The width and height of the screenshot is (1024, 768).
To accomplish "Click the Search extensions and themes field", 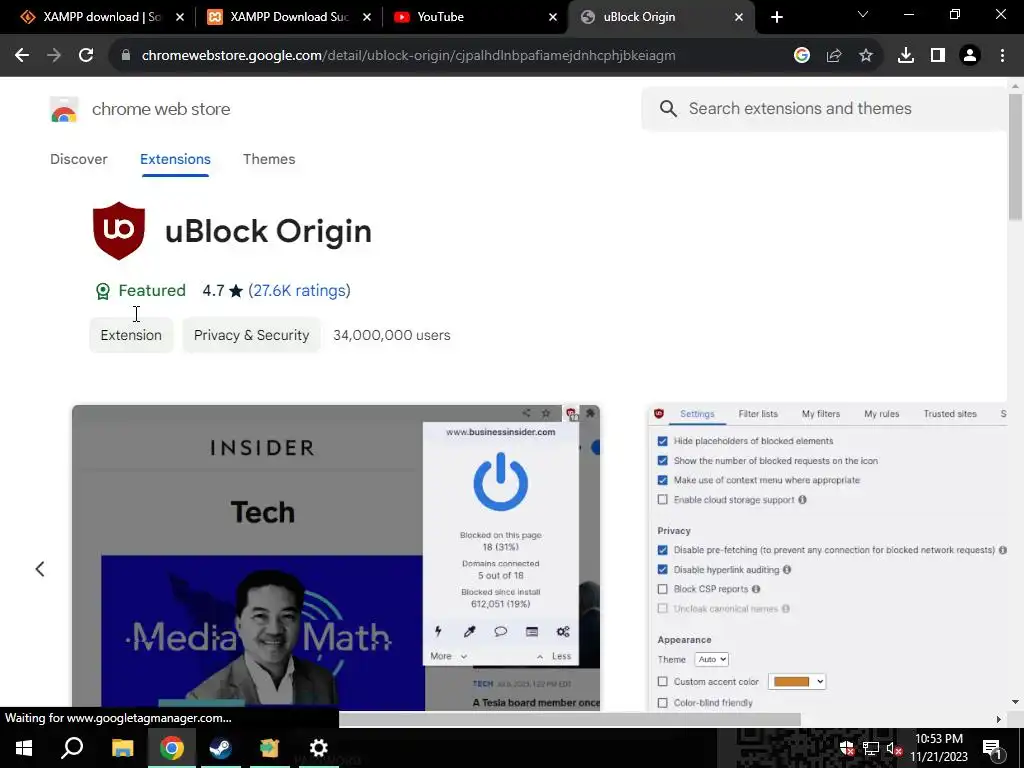I will pos(824,108).
